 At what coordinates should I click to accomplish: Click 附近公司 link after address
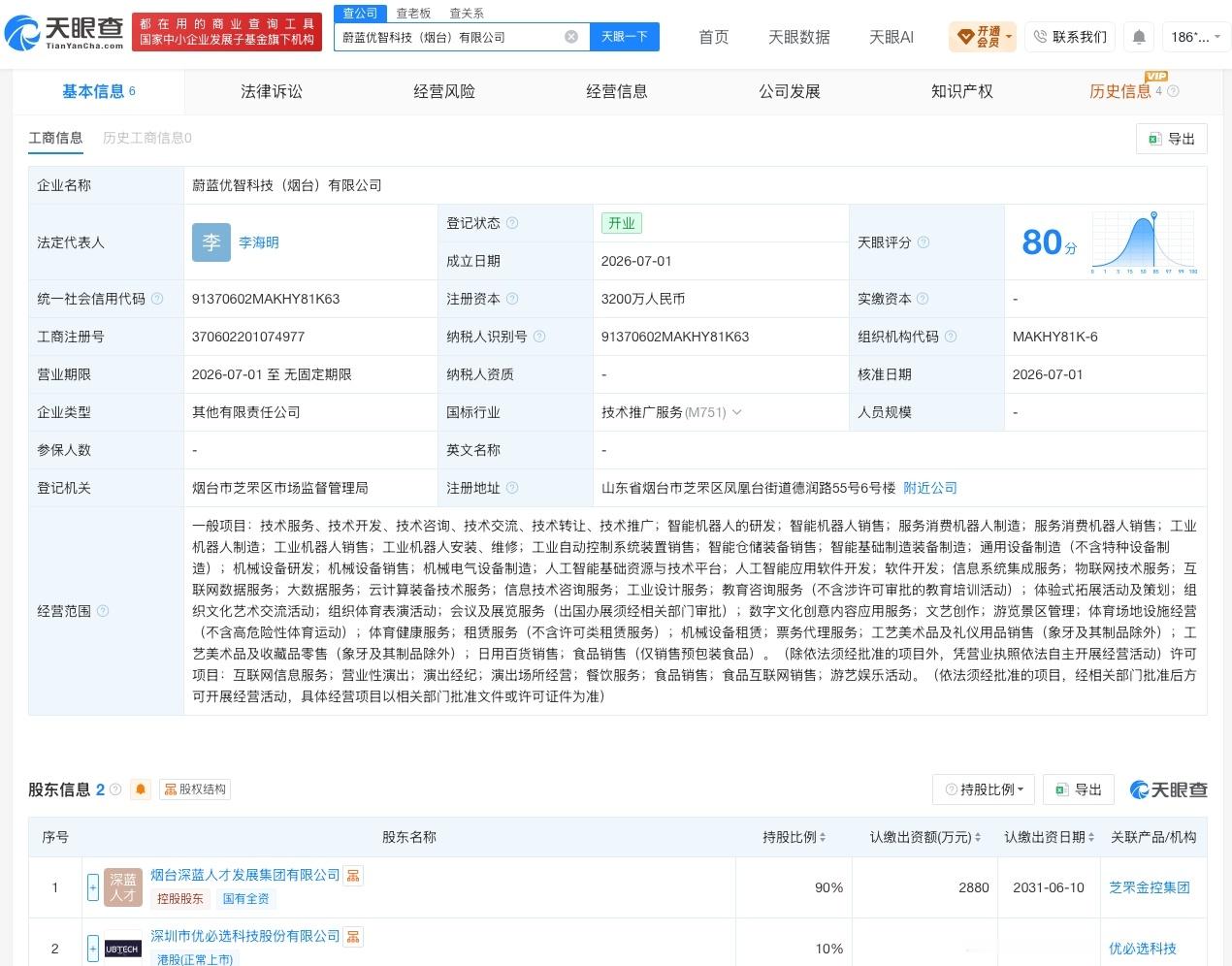click(x=930, y=488)
